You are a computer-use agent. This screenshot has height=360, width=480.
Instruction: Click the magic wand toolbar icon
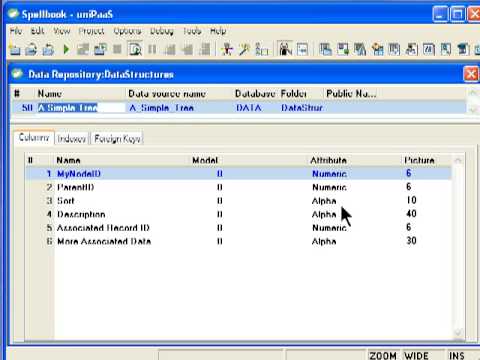(244, 49)
